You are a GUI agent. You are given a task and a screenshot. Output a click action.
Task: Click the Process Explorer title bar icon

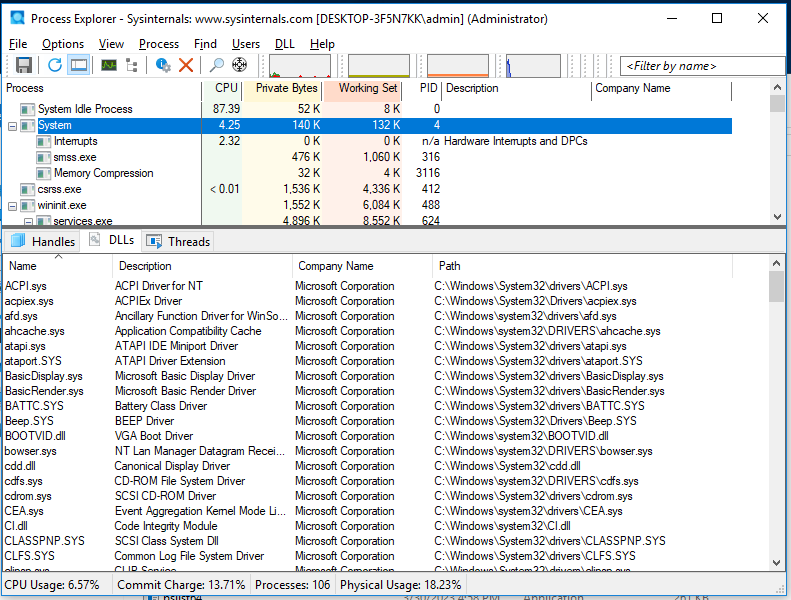18,18
